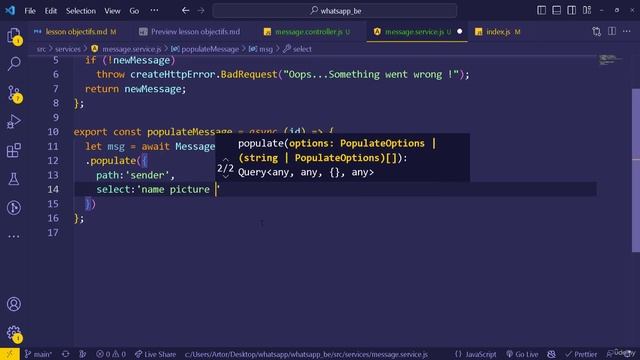The width and height of the screenshot is (640, 360).
Task: Click the VS Code logo icon
Action: (10, 11)
